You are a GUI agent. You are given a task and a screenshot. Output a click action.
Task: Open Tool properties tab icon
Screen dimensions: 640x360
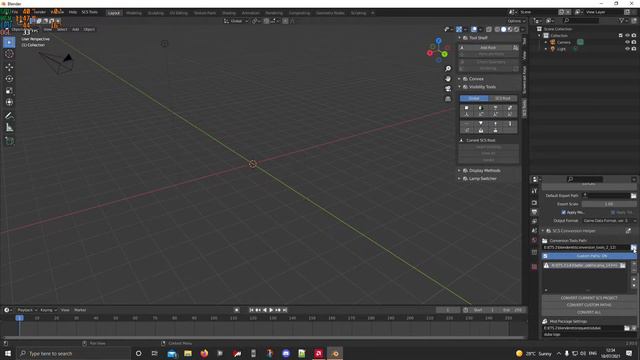534,191
